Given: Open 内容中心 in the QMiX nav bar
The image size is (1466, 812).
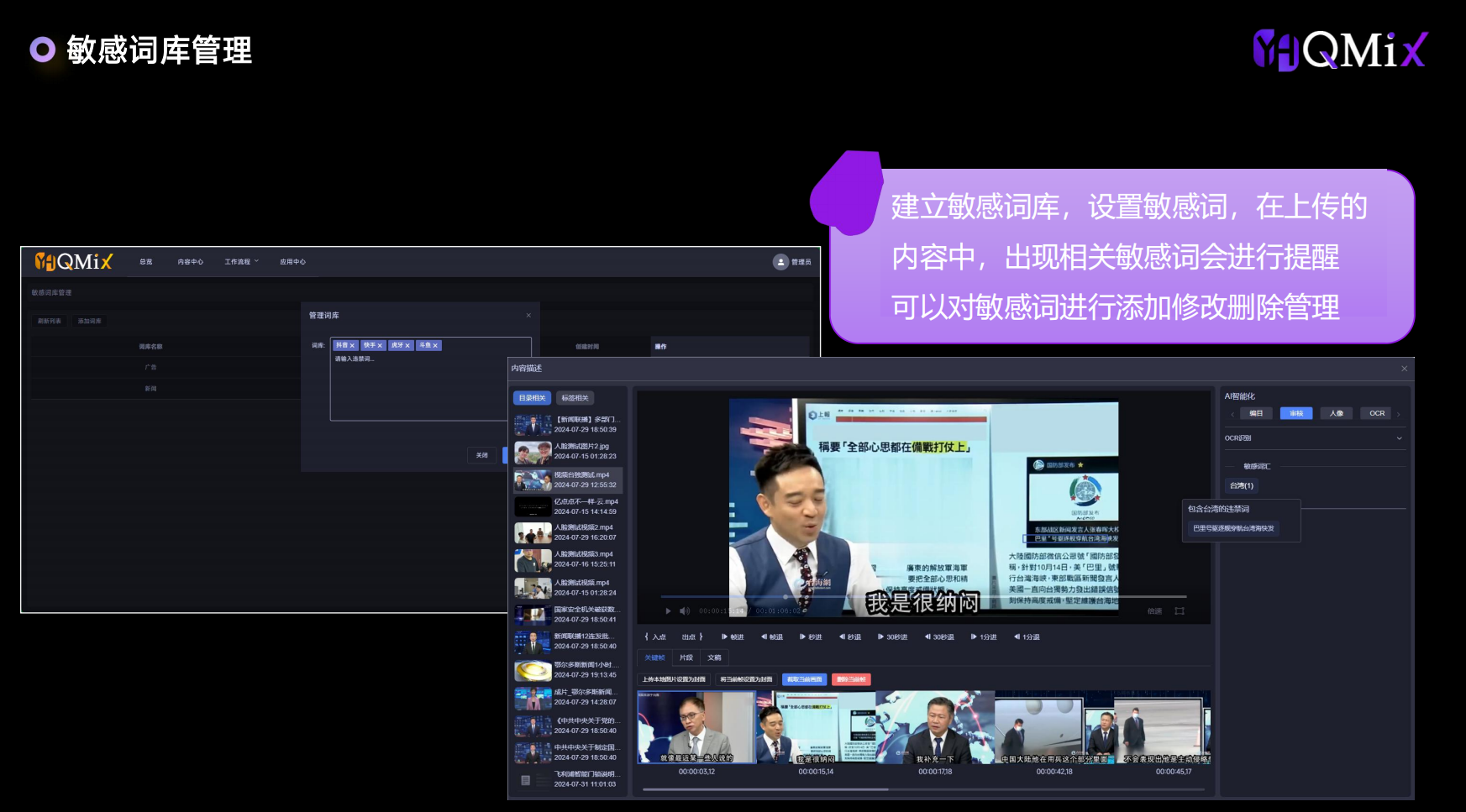Looking at the screenshot, I should point(191,262).
